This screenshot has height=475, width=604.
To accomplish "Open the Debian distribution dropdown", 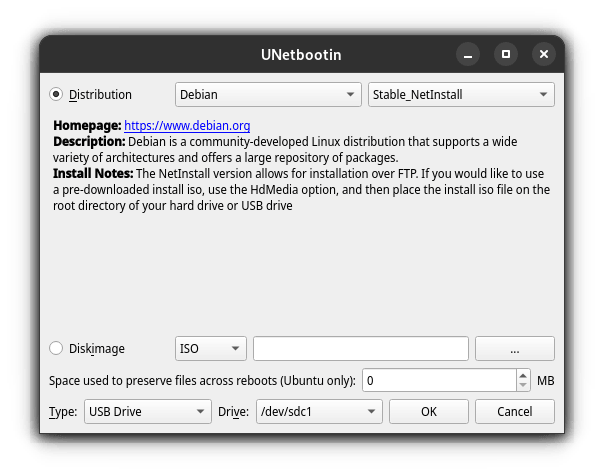I will 268,95.
